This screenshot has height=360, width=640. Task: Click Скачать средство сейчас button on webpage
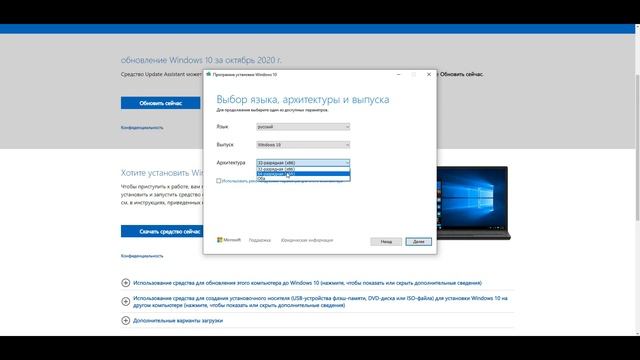pyautogui.click(x=162, y=231)
